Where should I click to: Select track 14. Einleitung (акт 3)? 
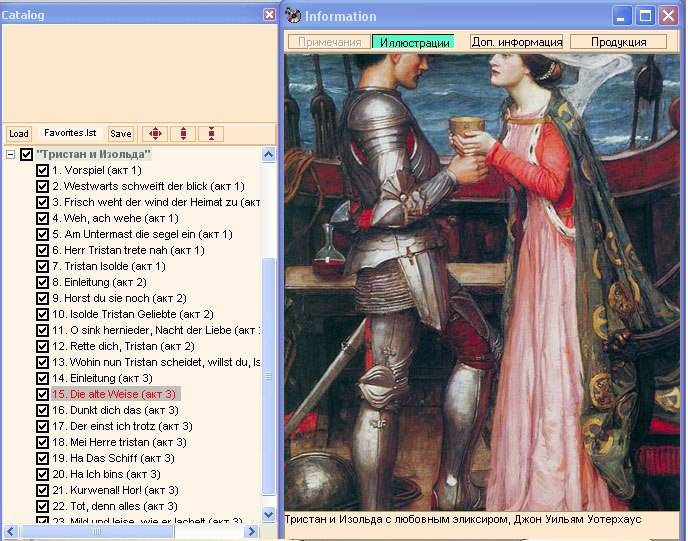click(x=102, y=378)
